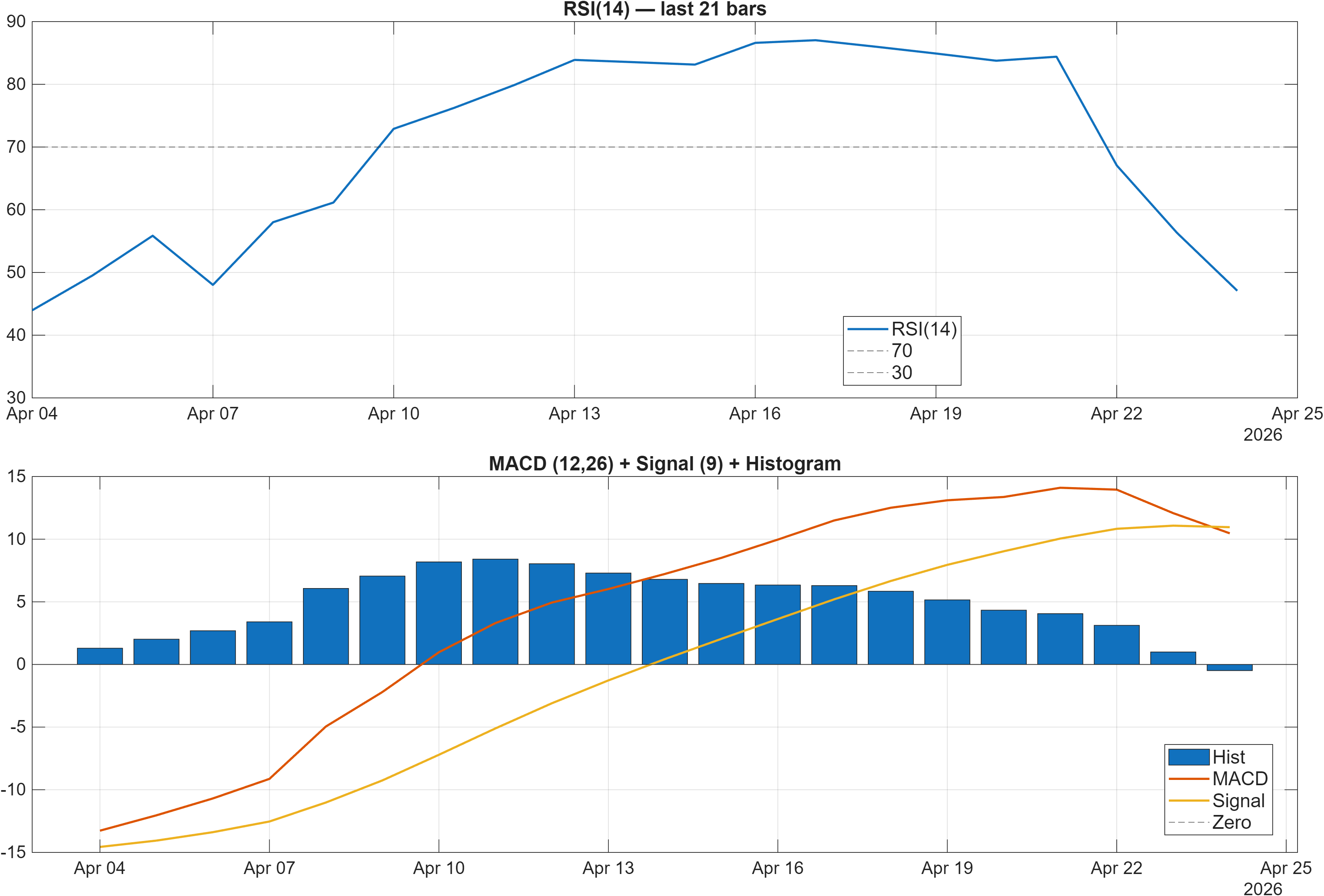
Task: Click the tallest histogram bar after Apr 10
Action: tap(495, 612)
